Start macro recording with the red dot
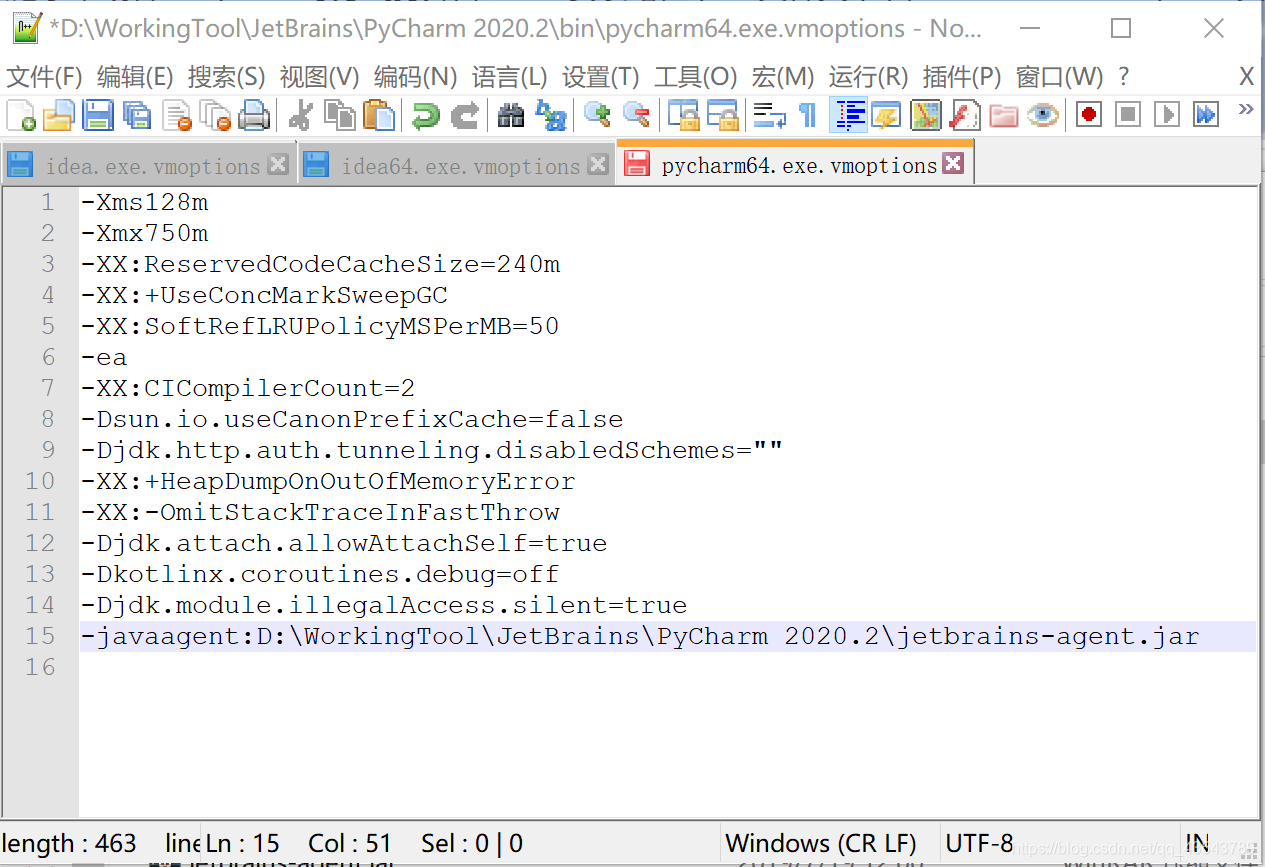 tap(1089, 115)
